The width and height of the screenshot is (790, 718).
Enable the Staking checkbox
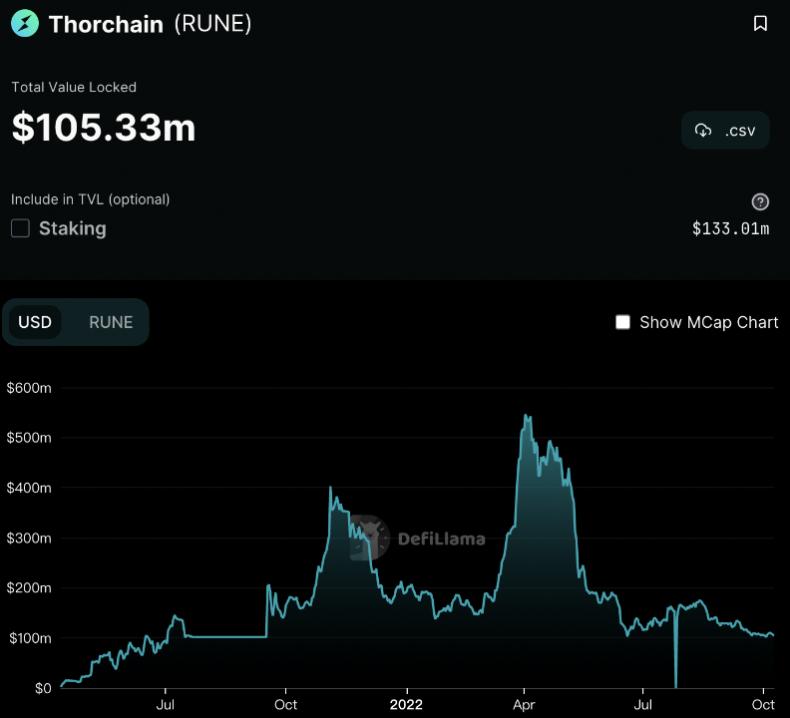point(20,229)
